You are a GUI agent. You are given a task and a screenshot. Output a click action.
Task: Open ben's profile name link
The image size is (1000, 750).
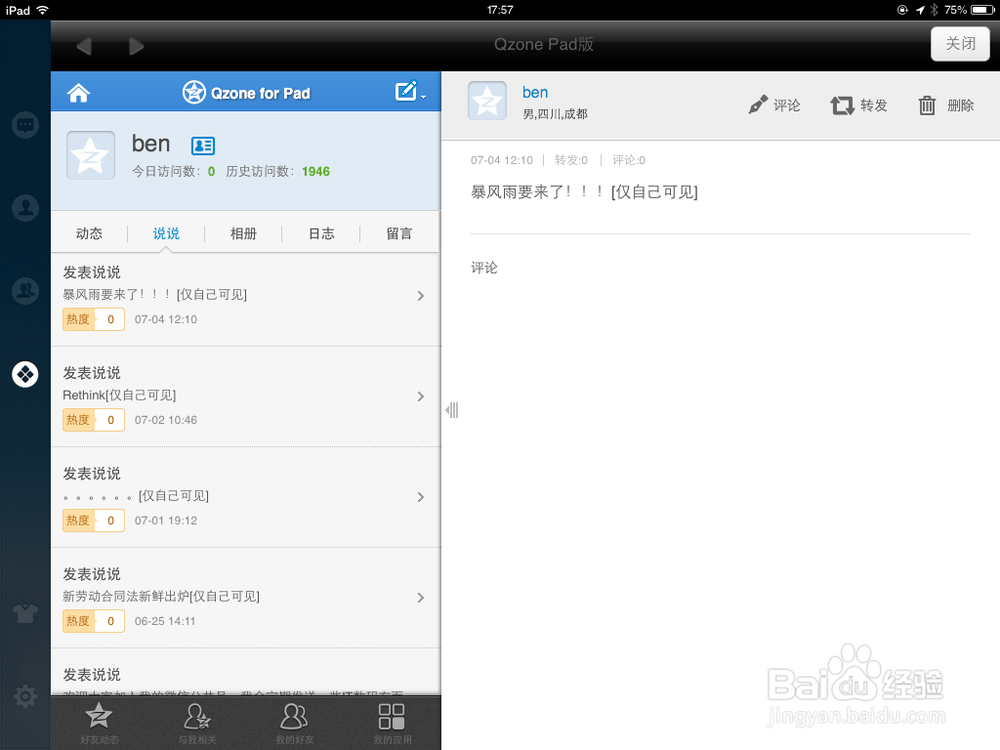click(535, 92)
